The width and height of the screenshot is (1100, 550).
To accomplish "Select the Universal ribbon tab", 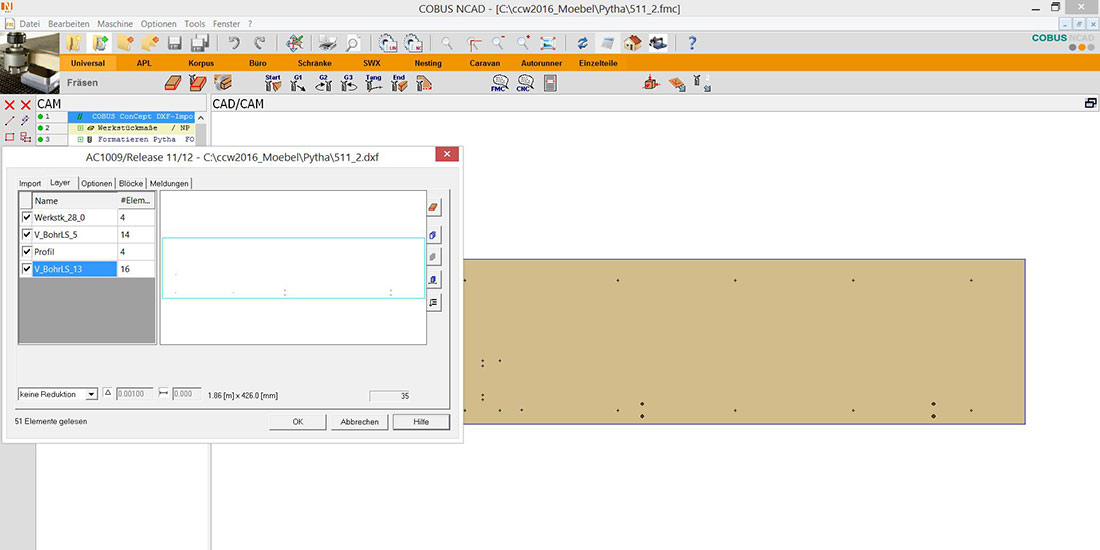I will (88, 63).
